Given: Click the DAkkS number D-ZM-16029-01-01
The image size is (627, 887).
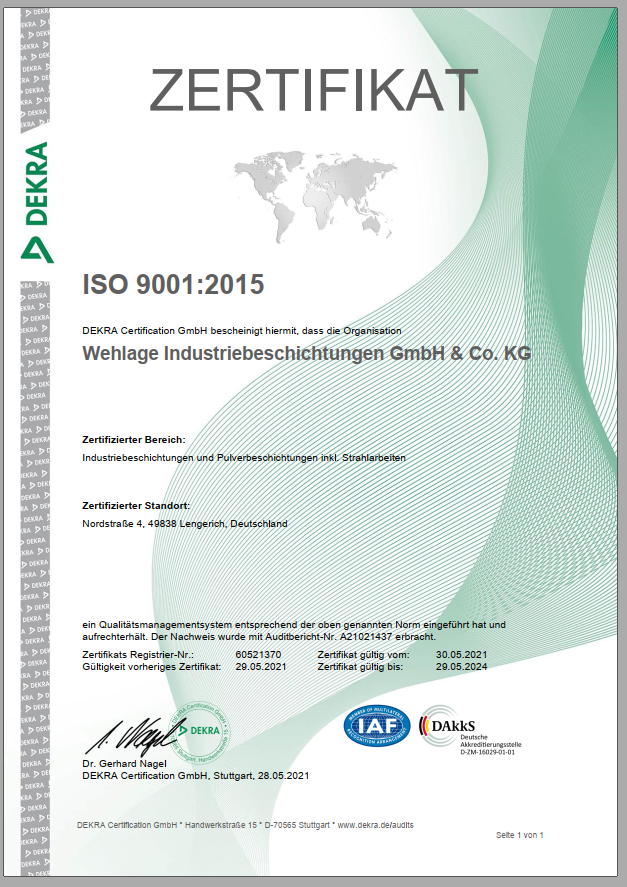Looking at the screenshot, I should pyautogui.click(x=487, y=752).
